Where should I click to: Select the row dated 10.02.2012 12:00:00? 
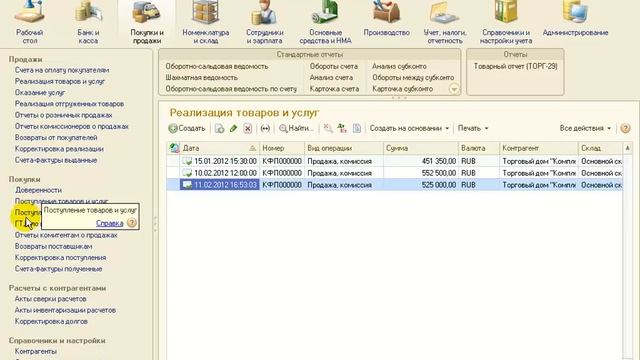[x=395, y=173]
